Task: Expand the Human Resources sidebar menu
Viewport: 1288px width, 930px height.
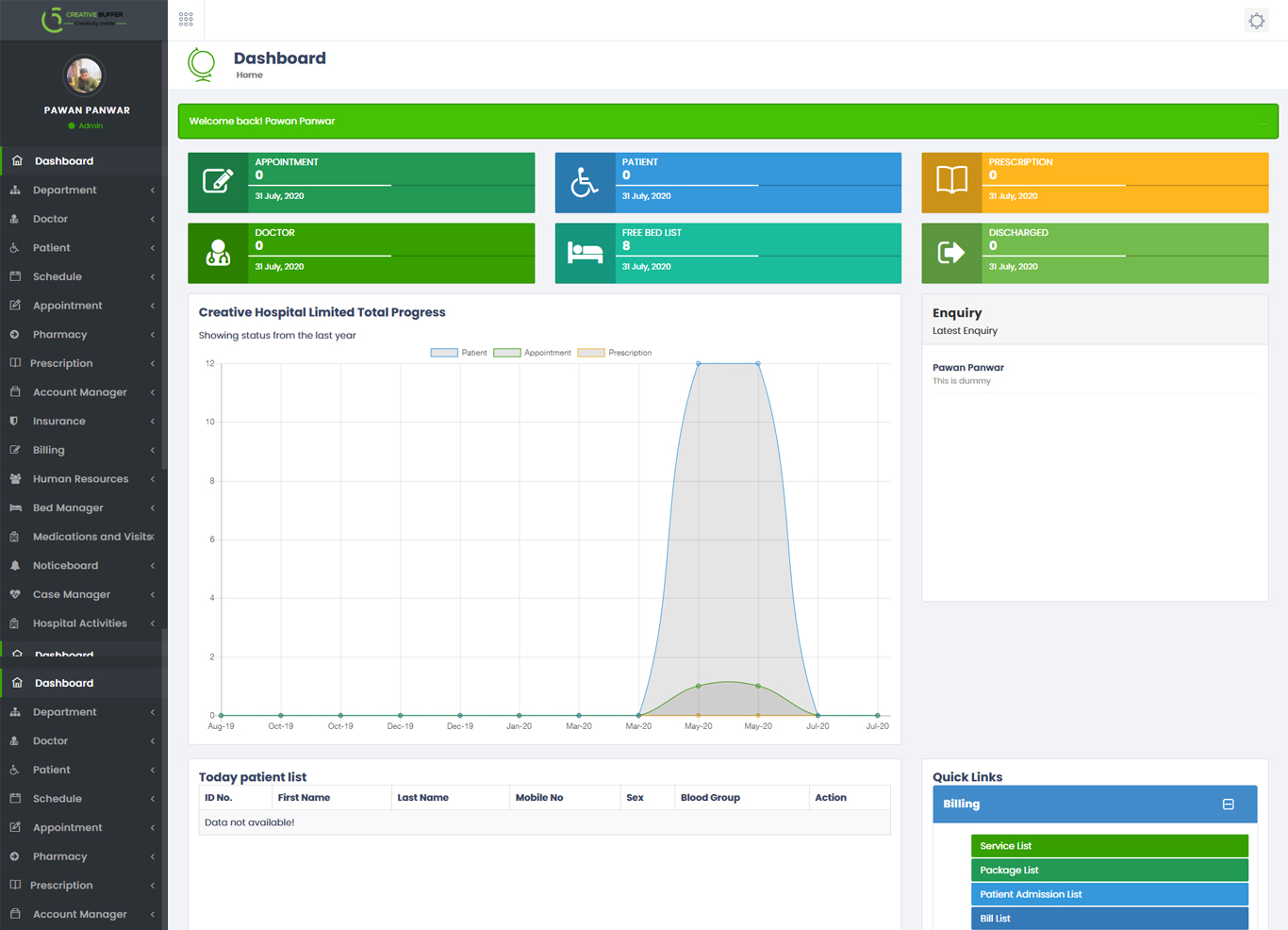Action: coord(80,479)
